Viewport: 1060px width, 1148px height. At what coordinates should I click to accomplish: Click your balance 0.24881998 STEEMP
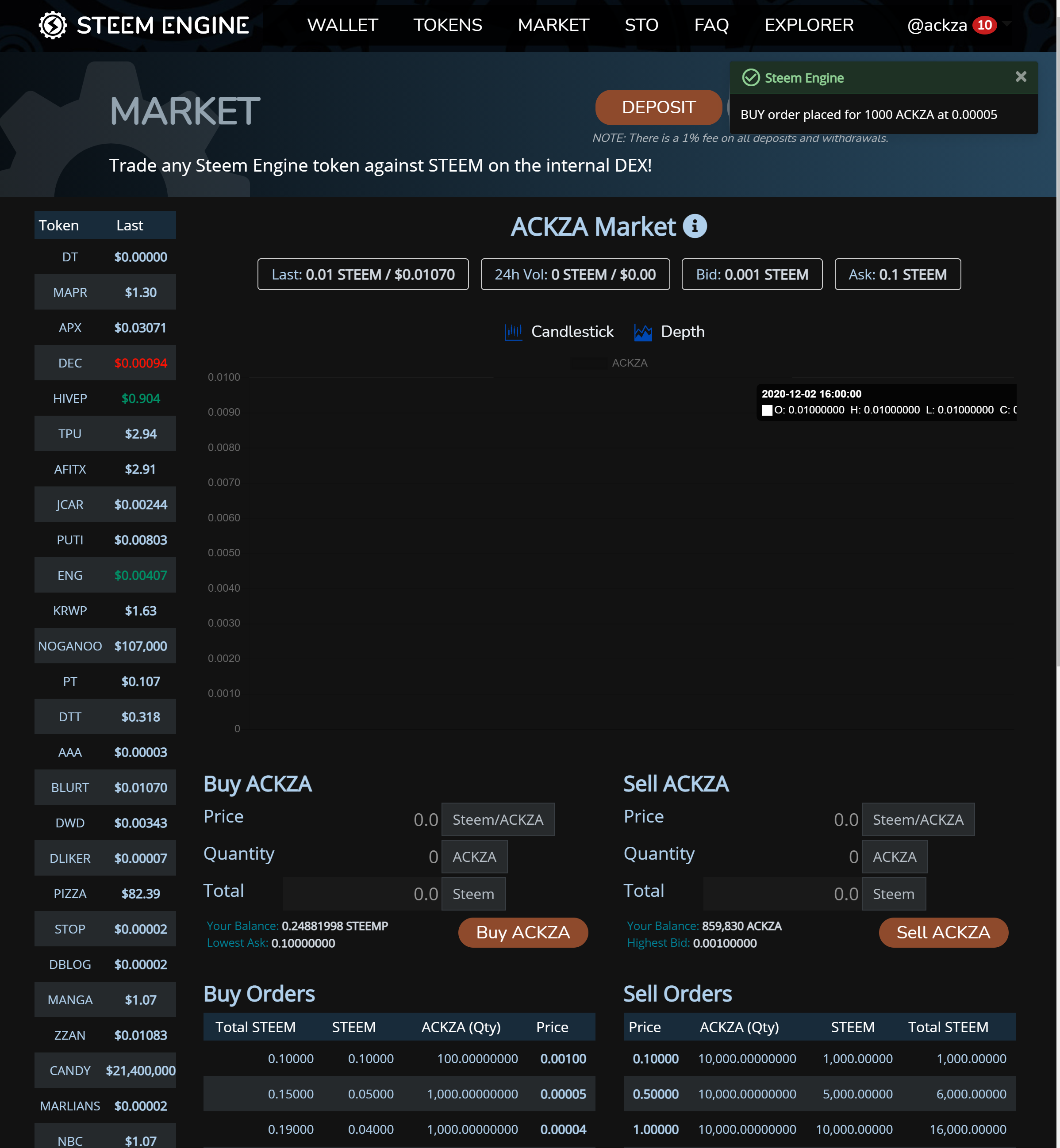tap(335, 926)
